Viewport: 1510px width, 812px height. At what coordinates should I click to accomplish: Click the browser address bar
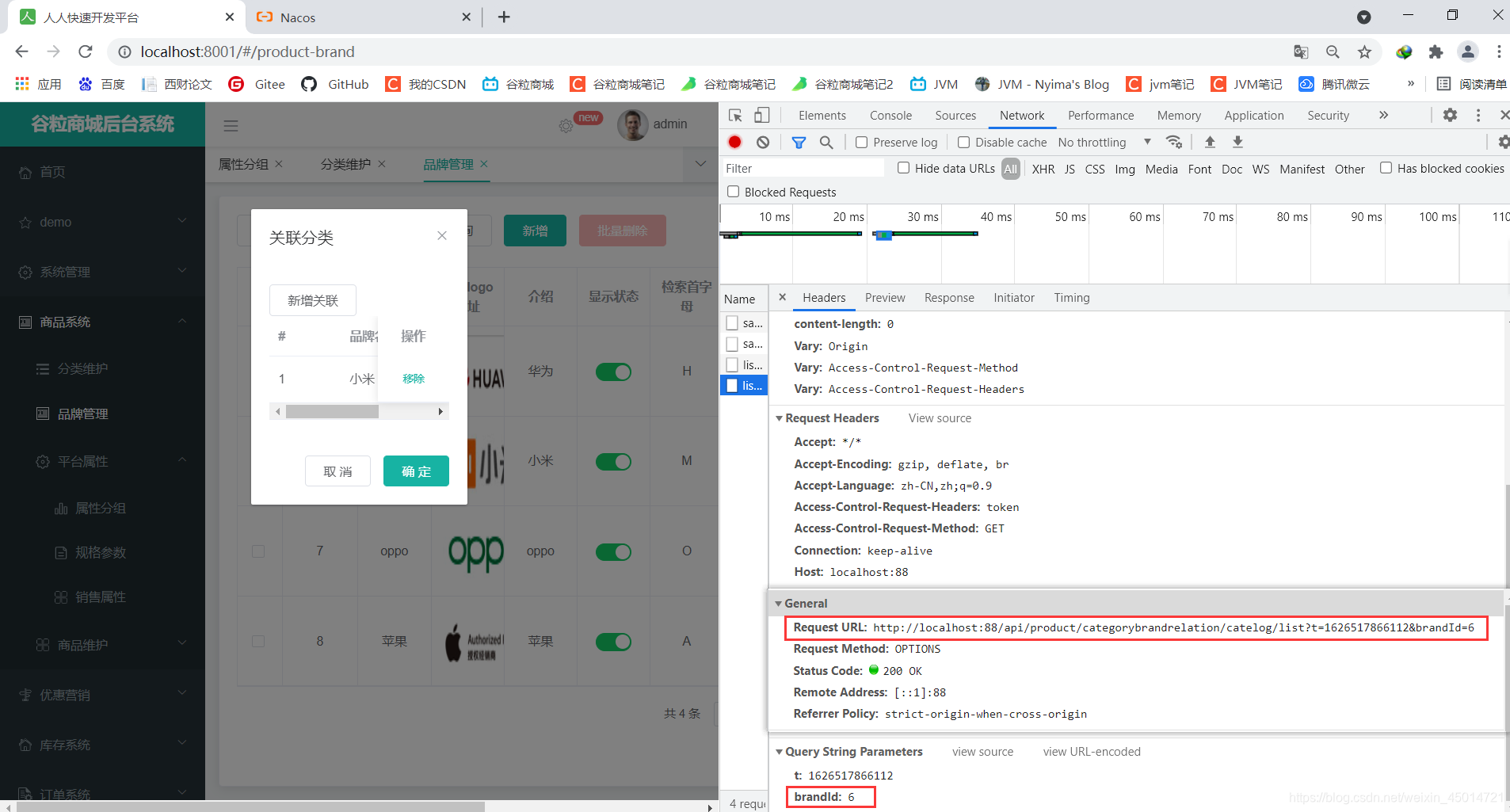[x=697, y=51]
